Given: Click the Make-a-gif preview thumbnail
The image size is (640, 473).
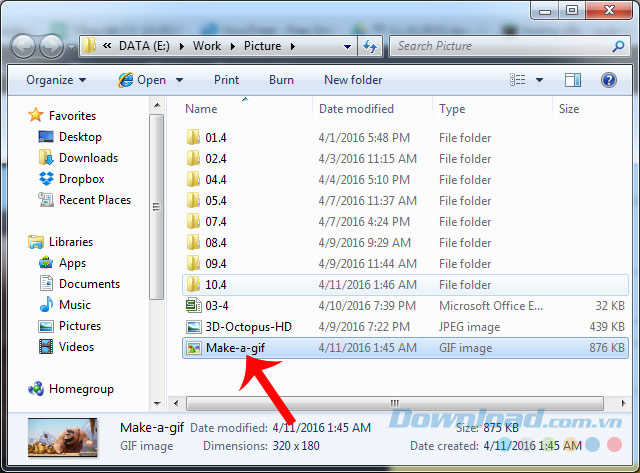Looking at the screenshot, I should tap(62, 437).
